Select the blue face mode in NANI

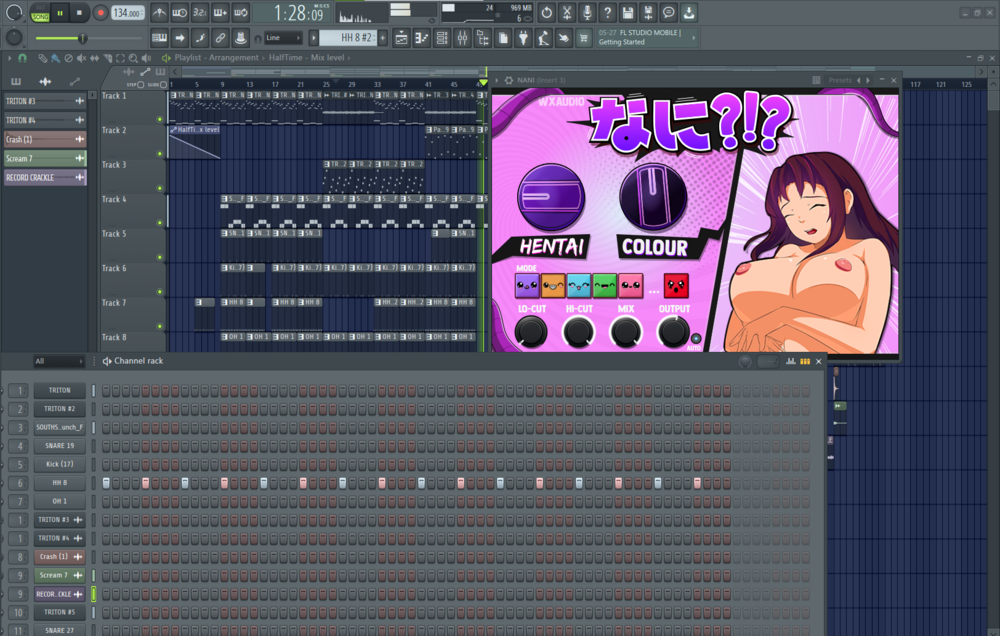(578, 286)
